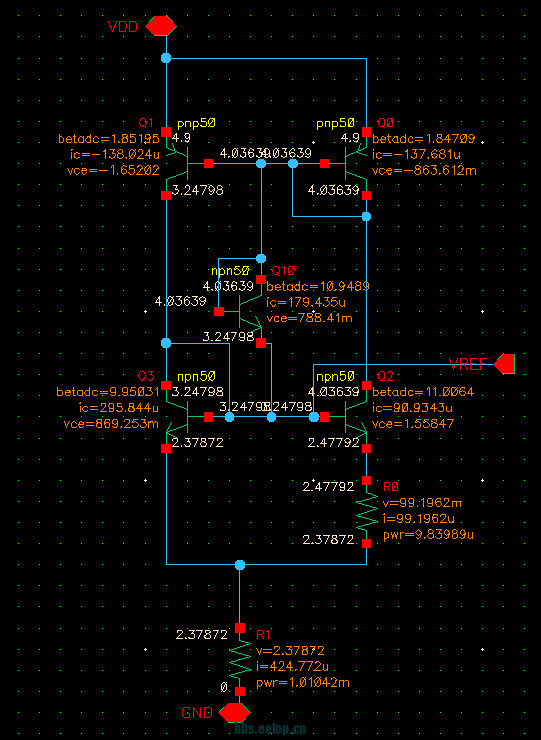Select the Q10 instance name label

click(x=283, y=271)
